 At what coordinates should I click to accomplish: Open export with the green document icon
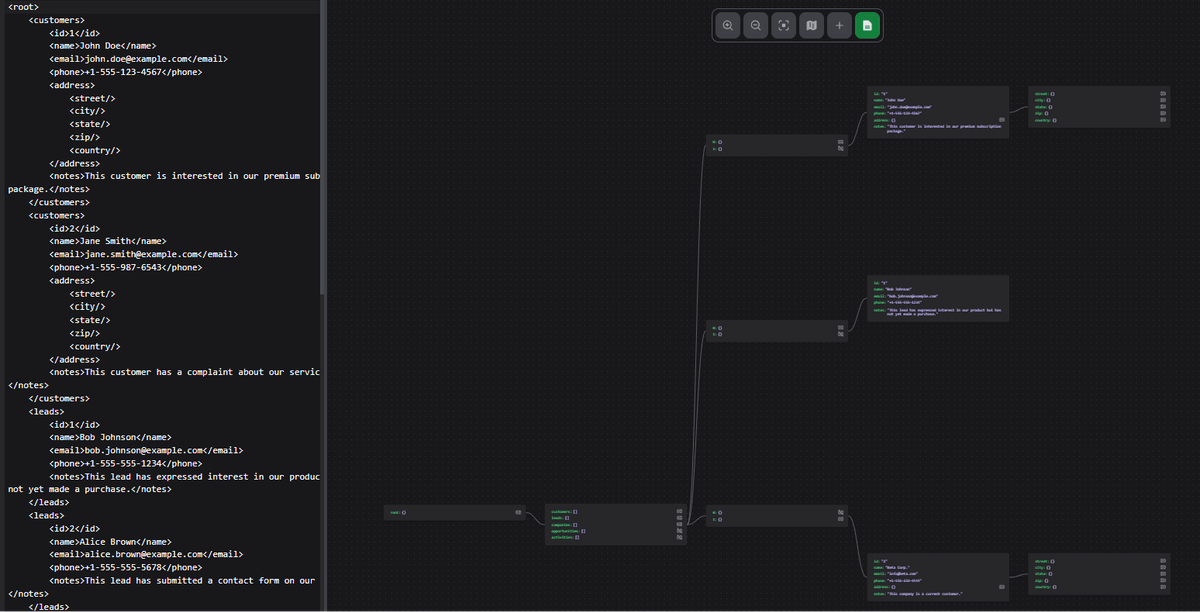point(867,25)
